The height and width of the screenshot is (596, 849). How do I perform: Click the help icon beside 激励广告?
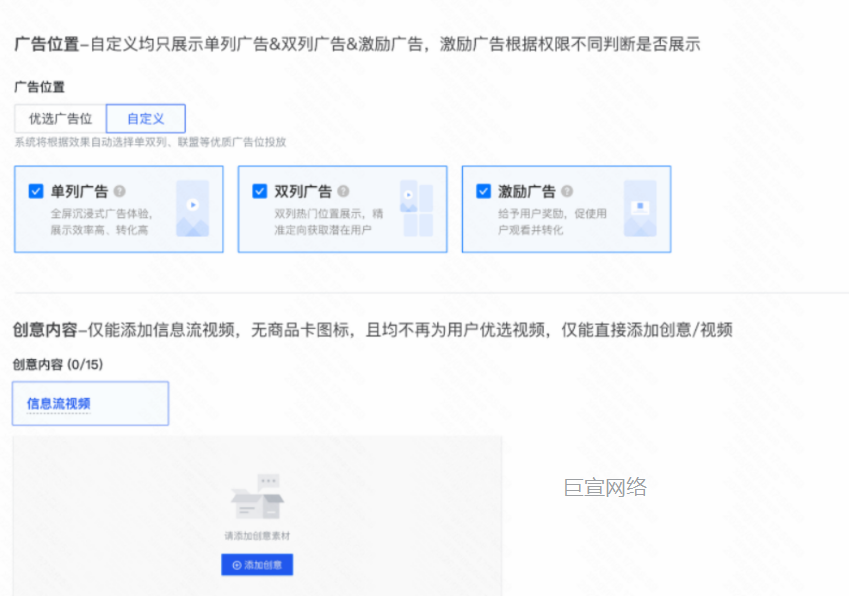click(x=569, y=189)
